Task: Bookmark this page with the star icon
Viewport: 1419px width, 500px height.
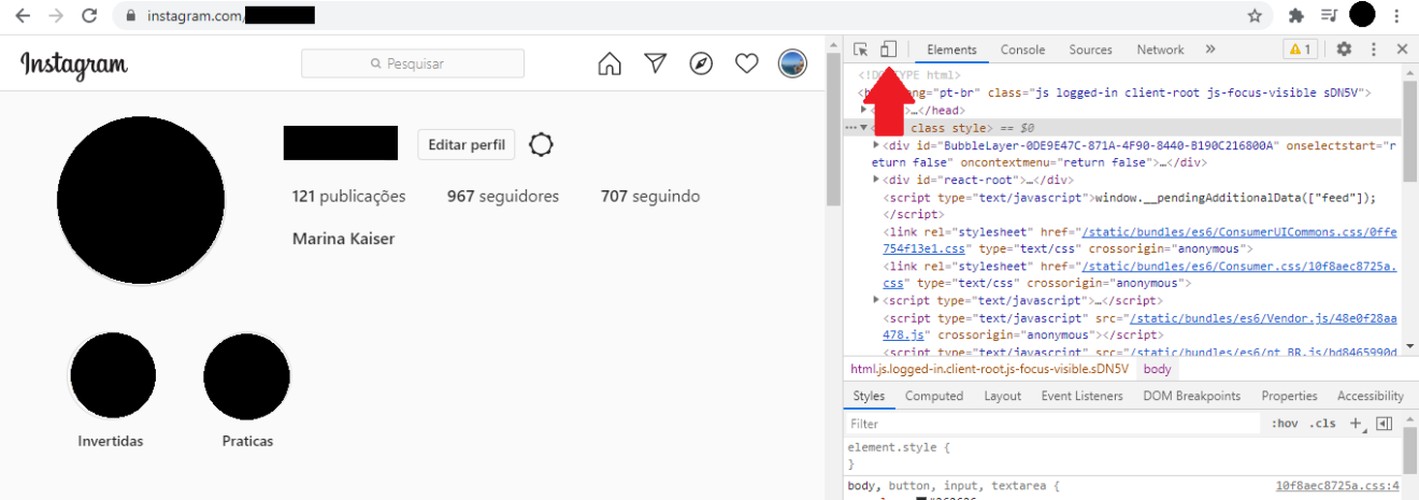Action: (1254, 16)
